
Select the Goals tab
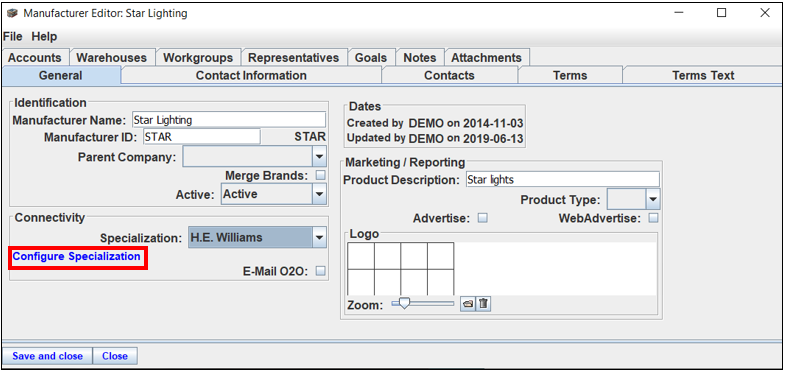tap(371, 58)
